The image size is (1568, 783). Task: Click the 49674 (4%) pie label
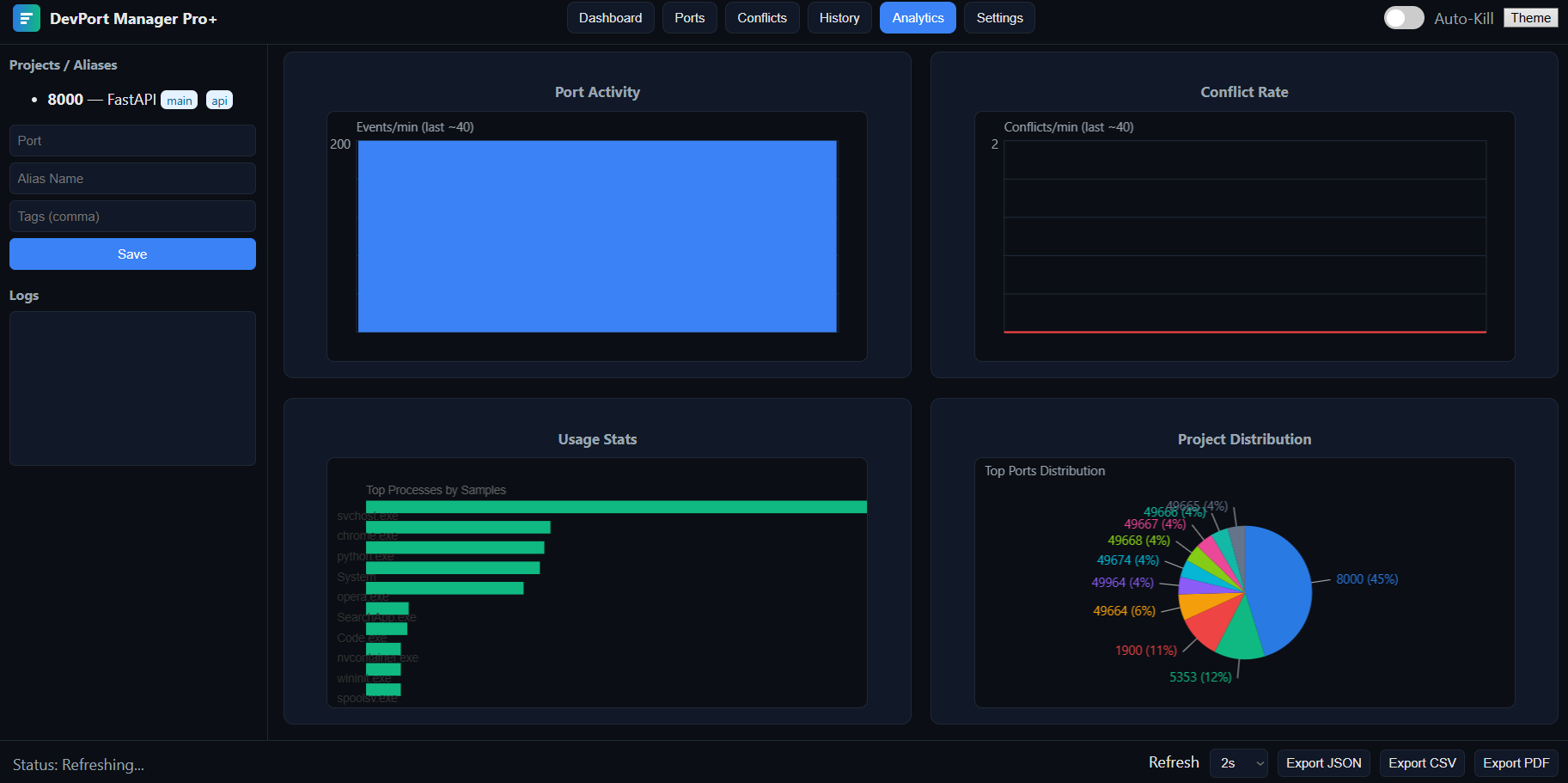(1128, 560)
